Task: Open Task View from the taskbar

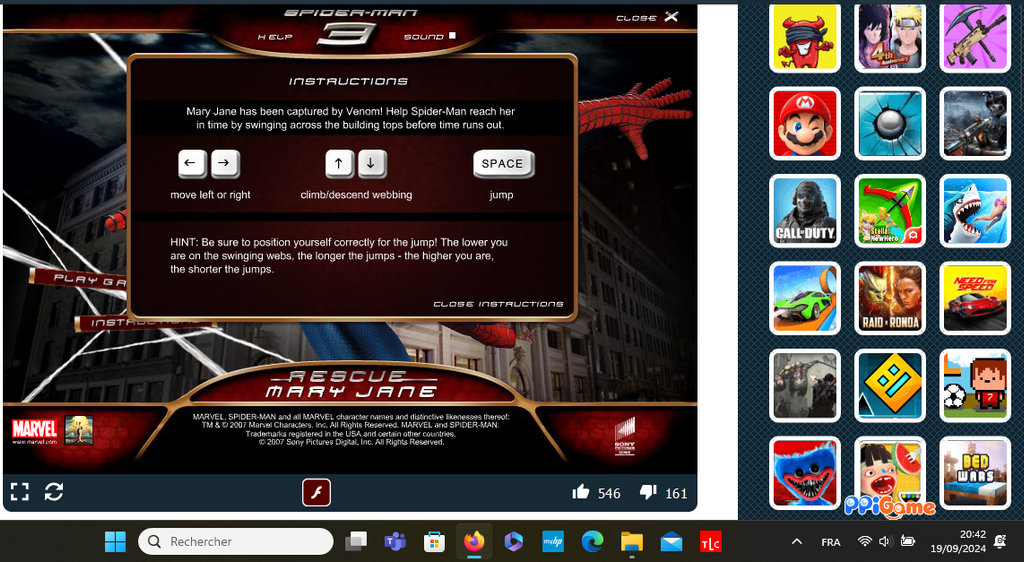Action: 356,541
